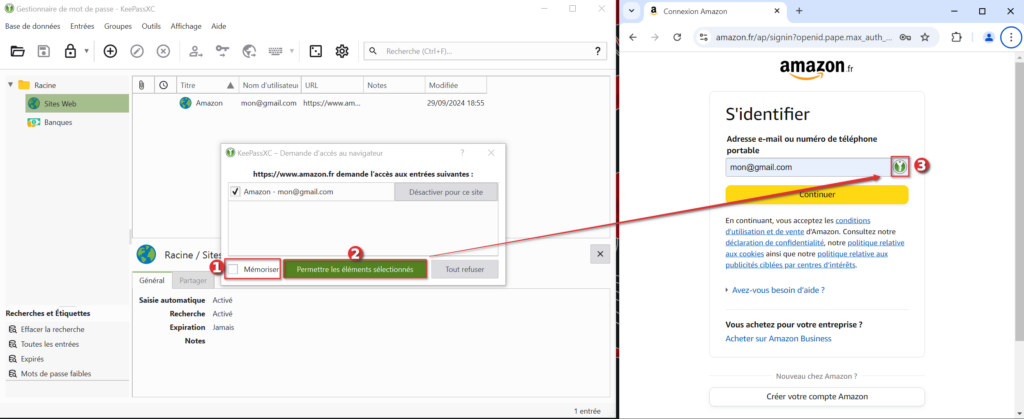1024x419 pixels.
Task: Collapse the Racine group tree
Action: click(x=11, y=85)
